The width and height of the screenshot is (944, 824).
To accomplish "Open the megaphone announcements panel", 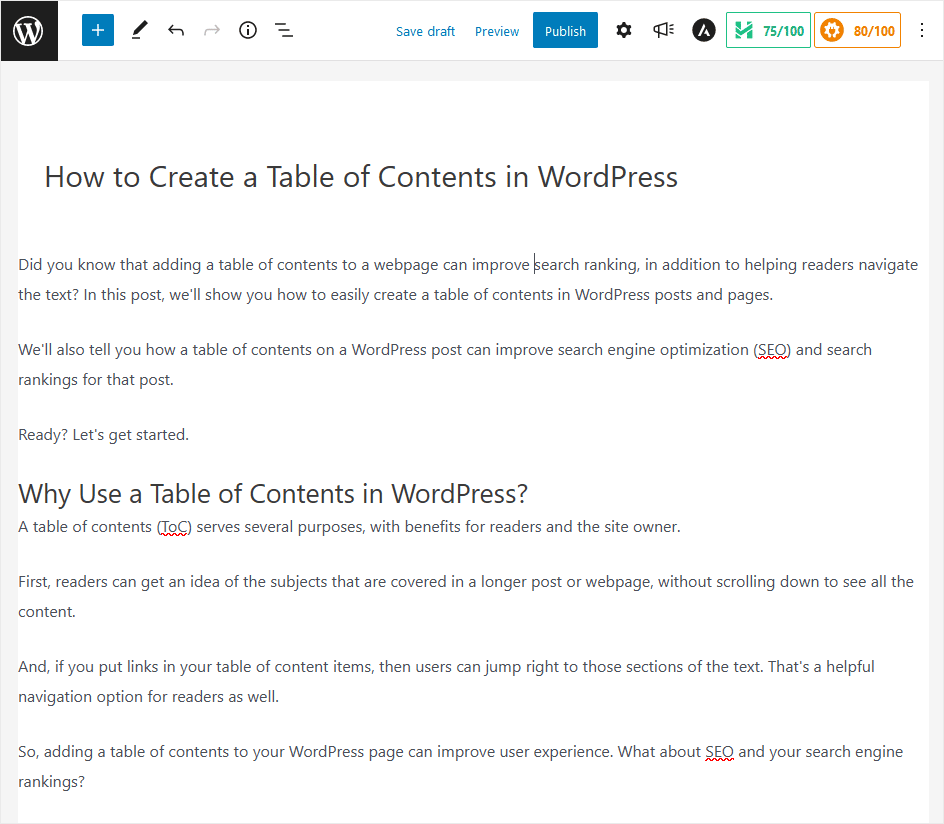I will pyautogui.click(x=663, y=30).
